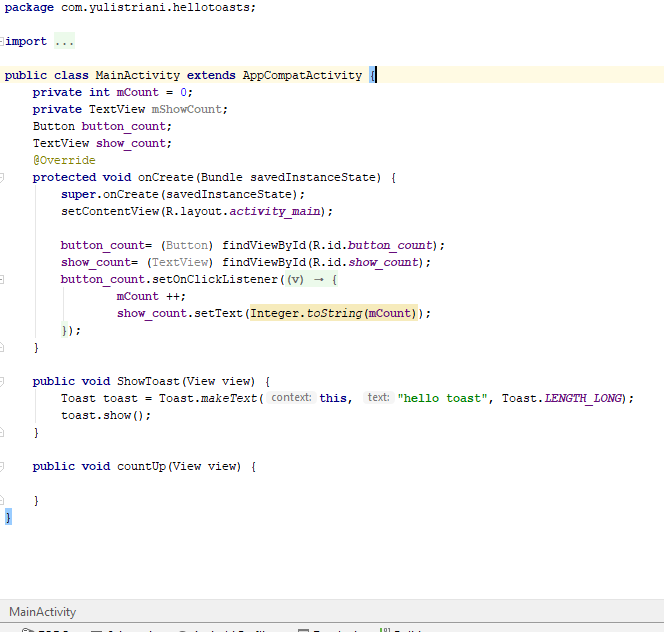Collapse the onCreate method using its fold marker

coord(2,177)
